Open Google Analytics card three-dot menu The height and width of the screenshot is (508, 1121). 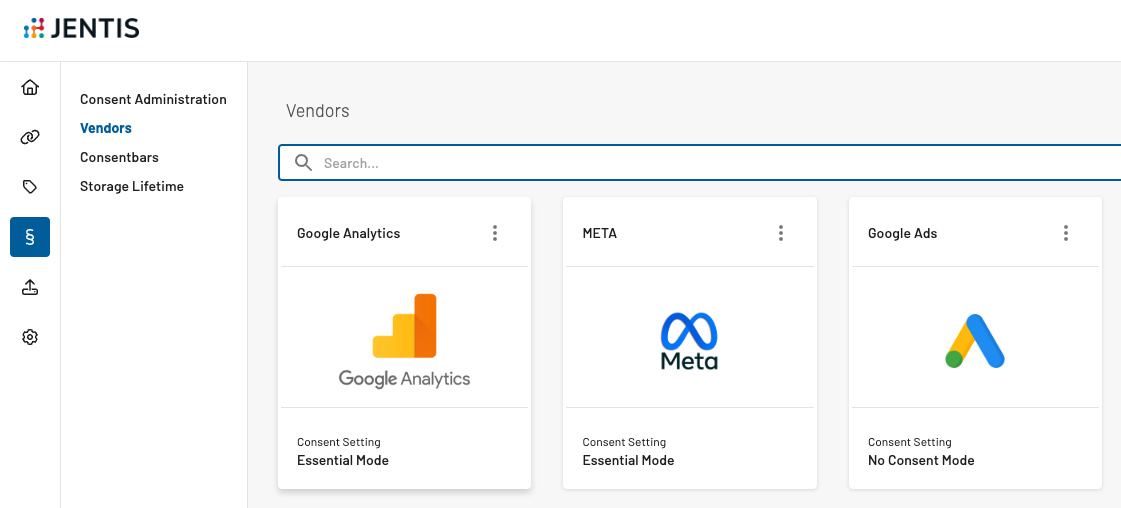495,233
